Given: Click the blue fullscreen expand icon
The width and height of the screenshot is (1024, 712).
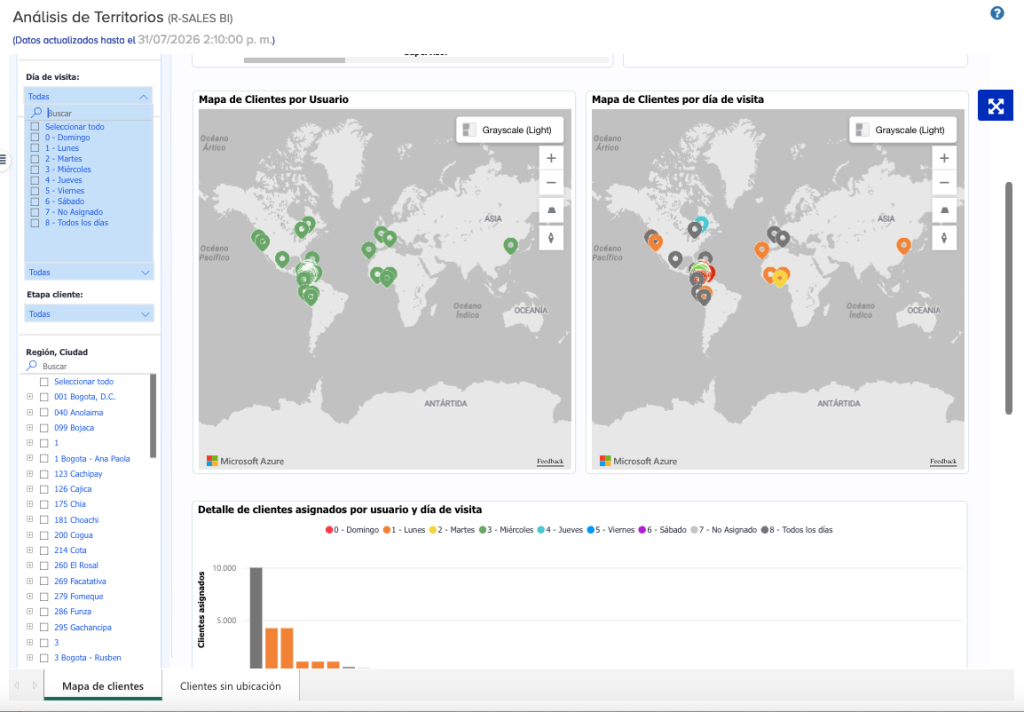Looking at the screenshot, I should tap(995, 106).
